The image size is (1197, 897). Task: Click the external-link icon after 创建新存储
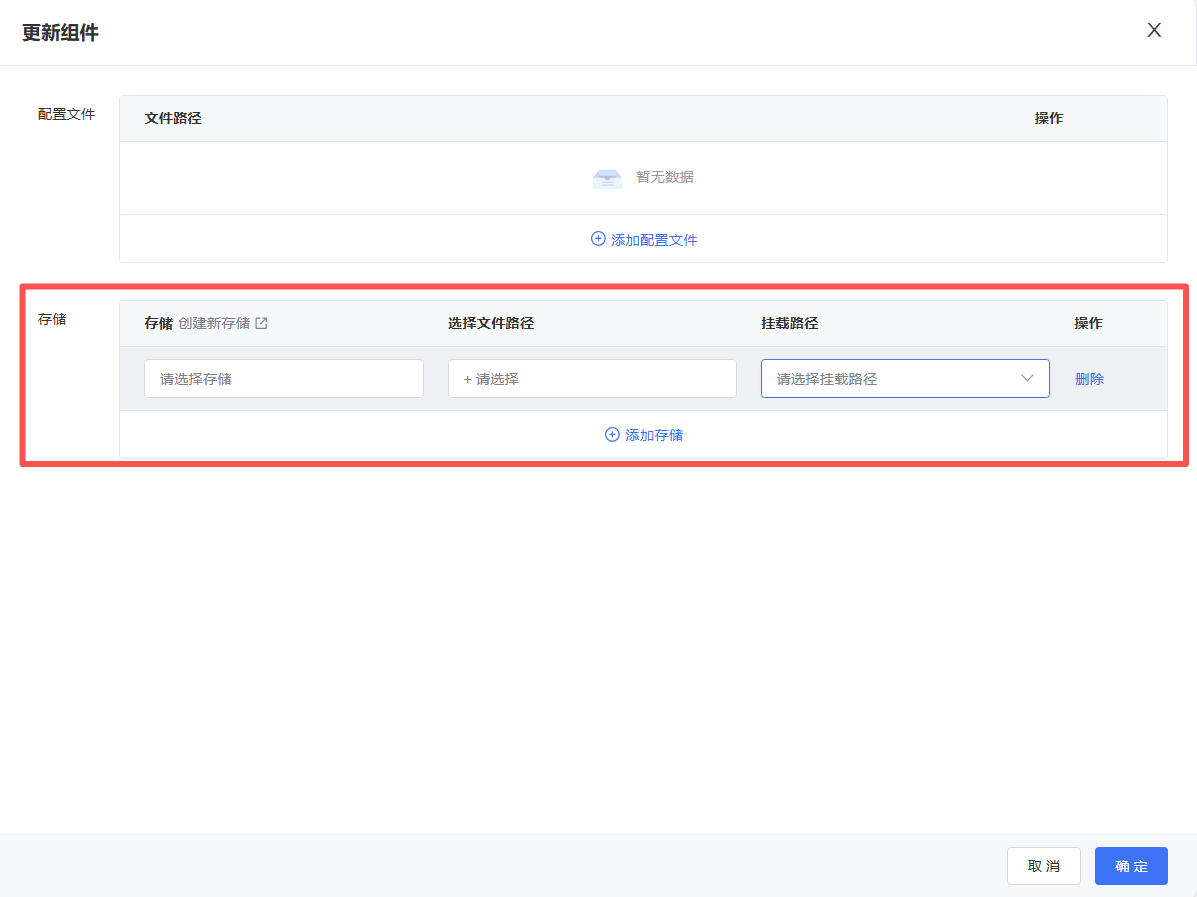click(x=262, y=323)
